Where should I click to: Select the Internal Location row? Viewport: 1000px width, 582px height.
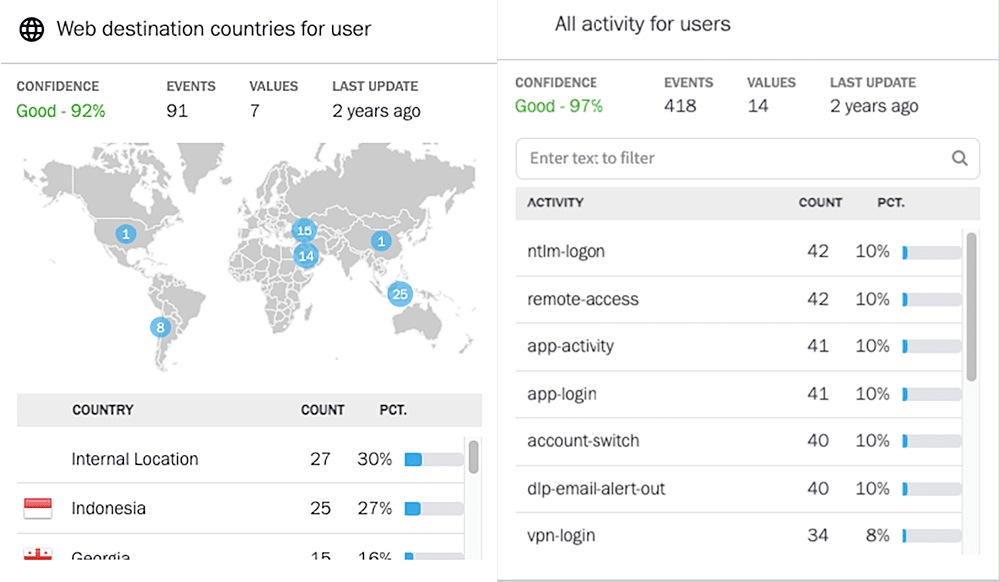(x=241, y=459)
